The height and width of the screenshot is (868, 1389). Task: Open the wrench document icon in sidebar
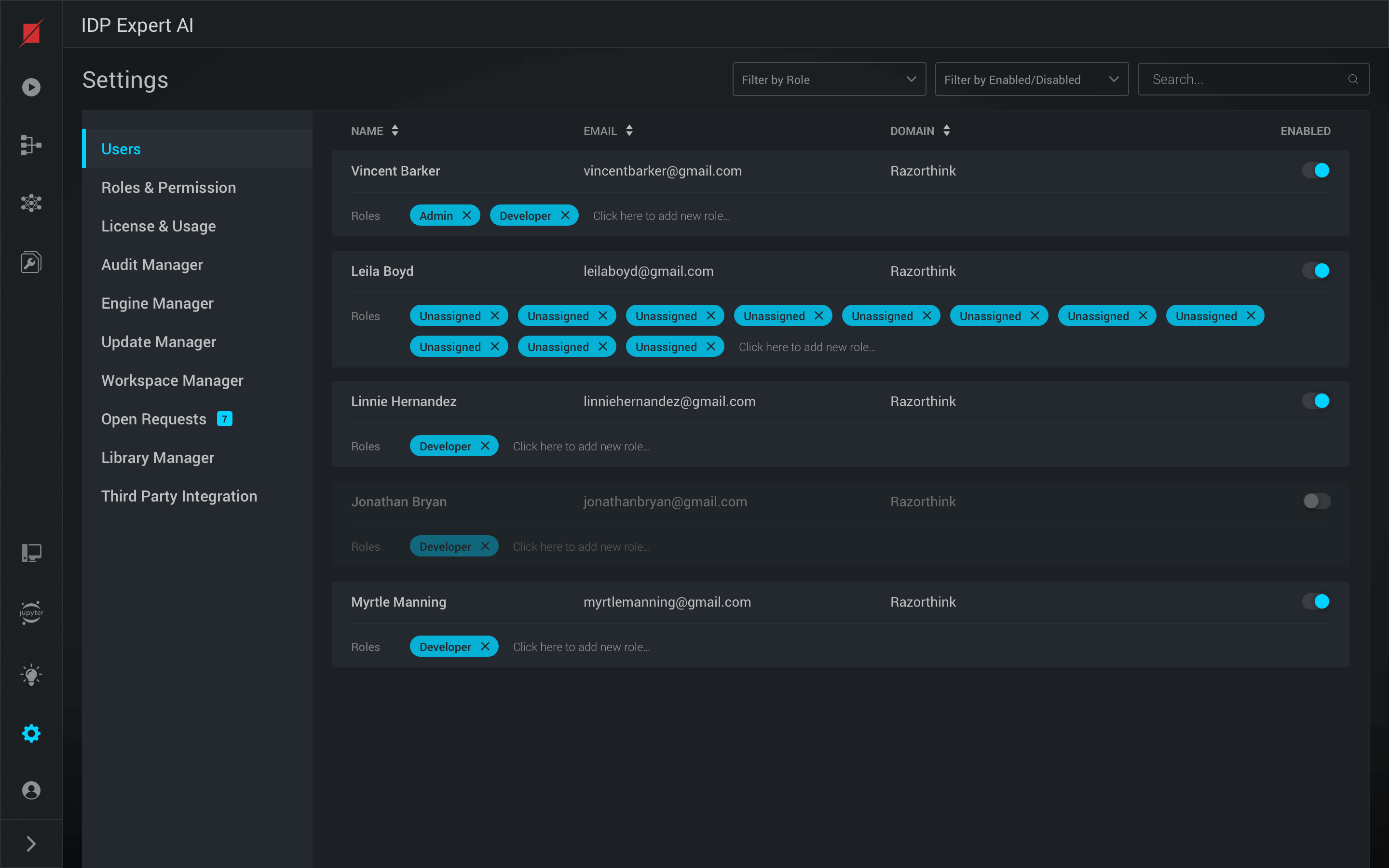click(x=31, y=262)
